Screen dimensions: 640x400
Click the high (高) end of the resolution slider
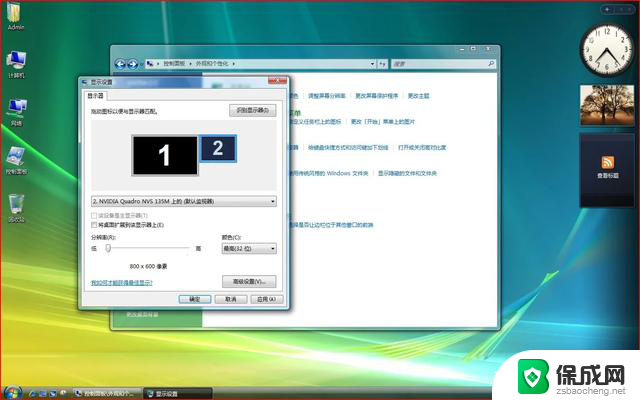[x=198, y=248]
